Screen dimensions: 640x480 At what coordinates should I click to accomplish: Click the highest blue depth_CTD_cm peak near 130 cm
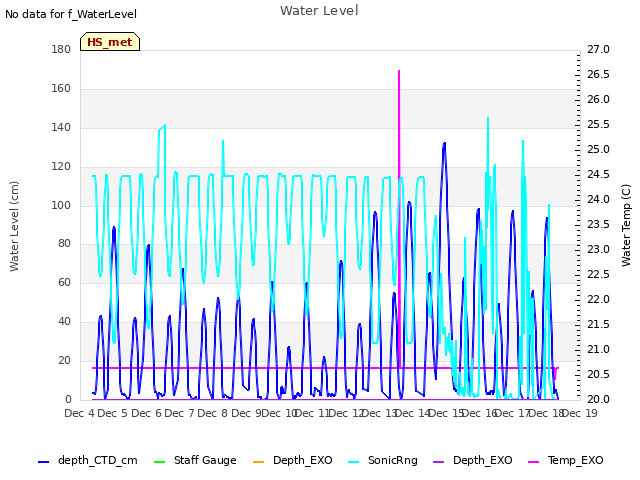(444, 144)
